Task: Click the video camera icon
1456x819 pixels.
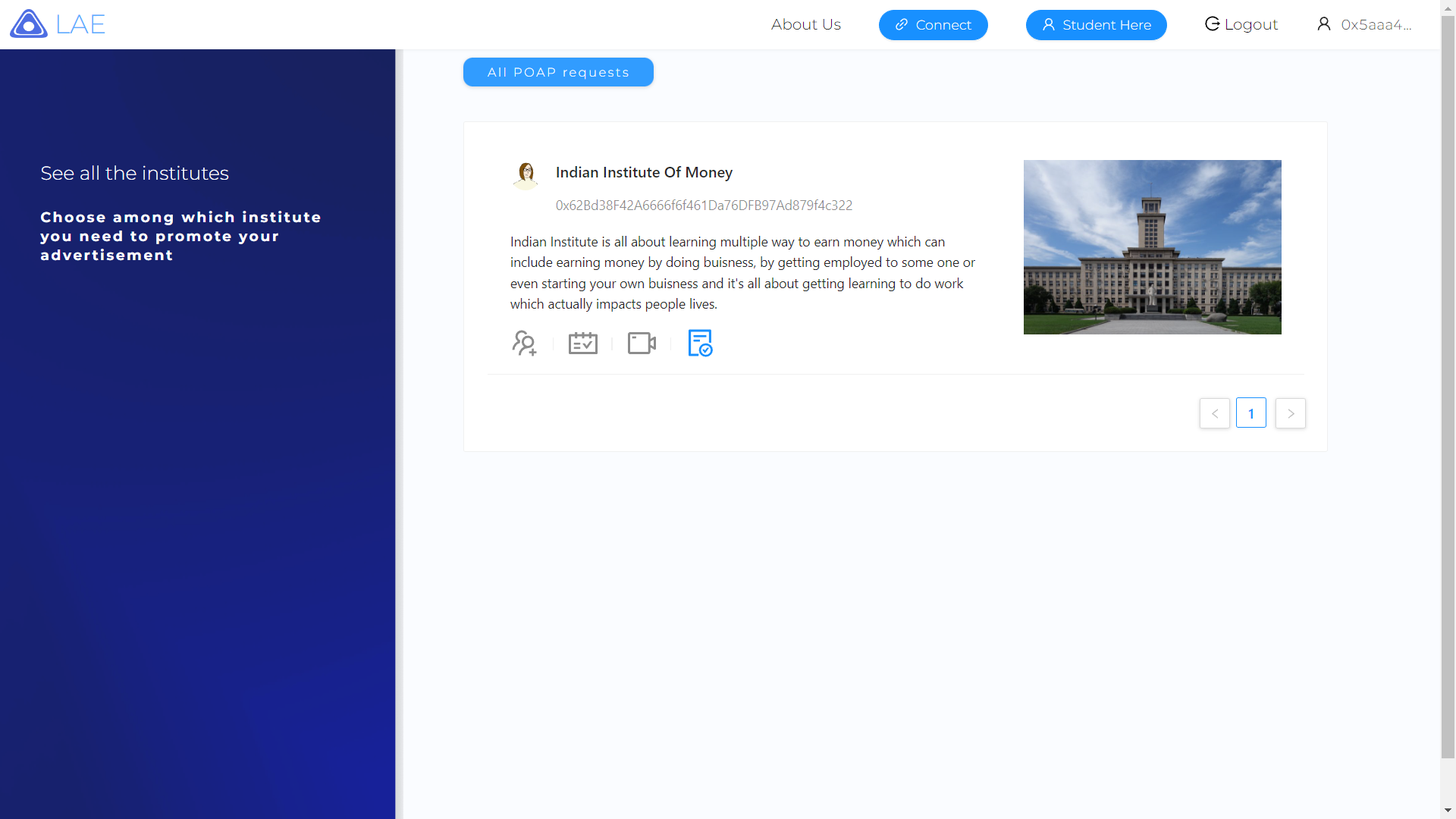Action: 642,344
